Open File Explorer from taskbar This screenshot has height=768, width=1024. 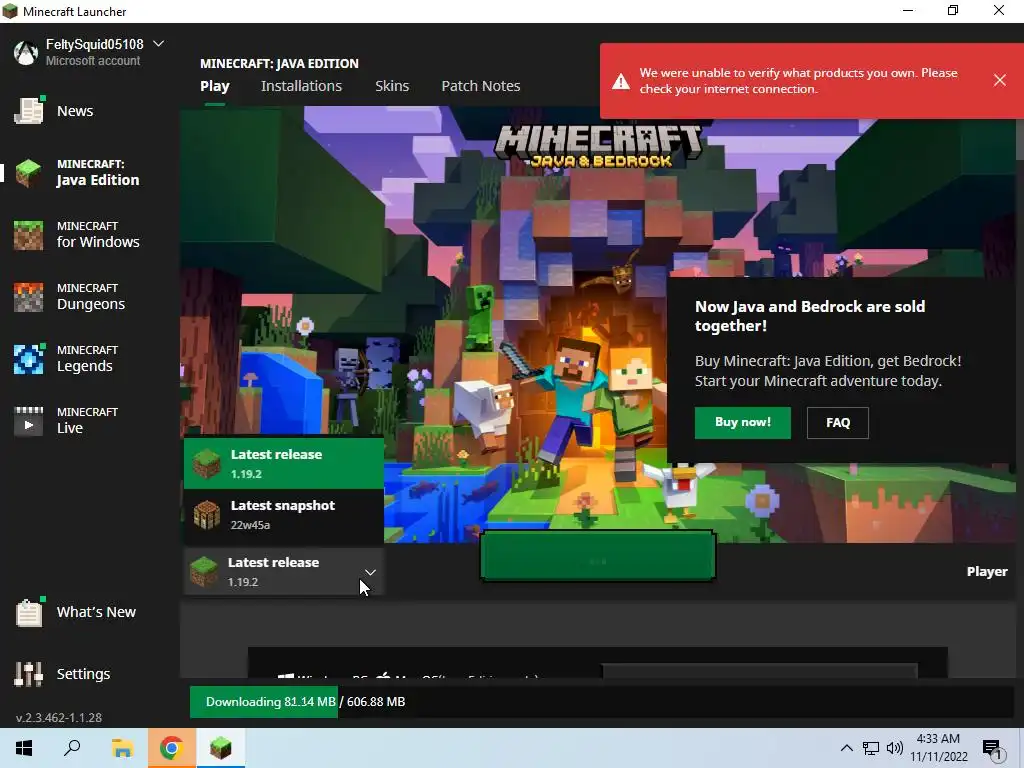click(x=122, y=748)
